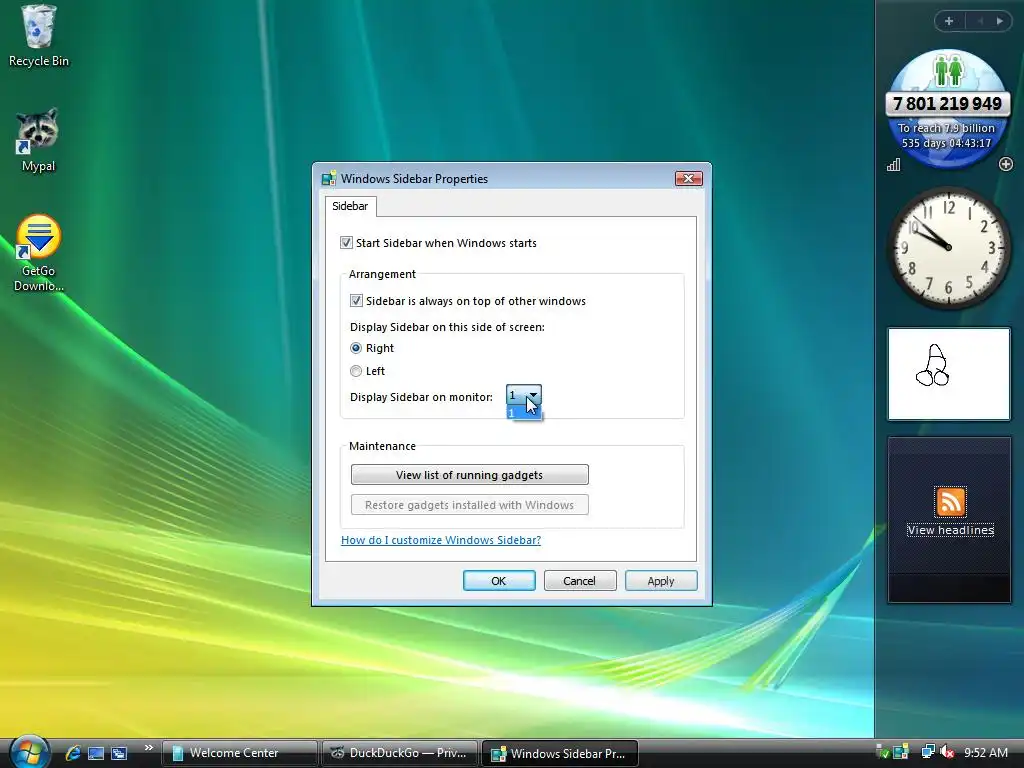Open the Recycle Bin desktop icon

[39, 36]
